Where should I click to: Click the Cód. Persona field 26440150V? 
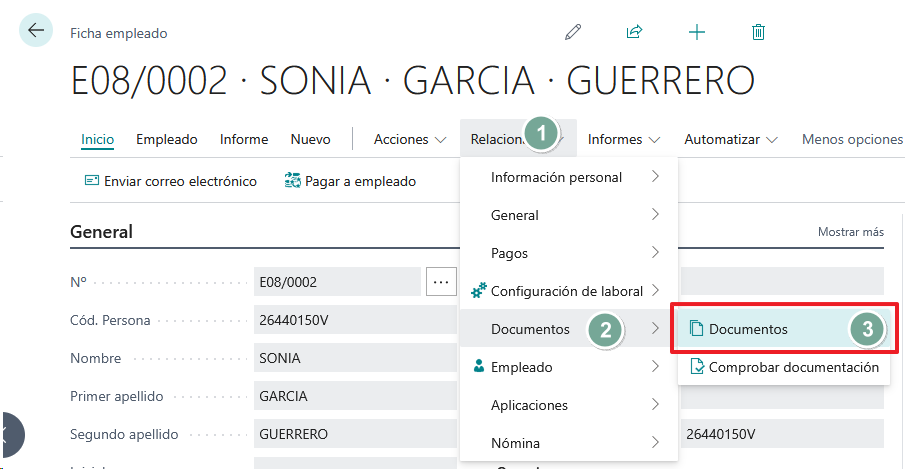point(356,320)
